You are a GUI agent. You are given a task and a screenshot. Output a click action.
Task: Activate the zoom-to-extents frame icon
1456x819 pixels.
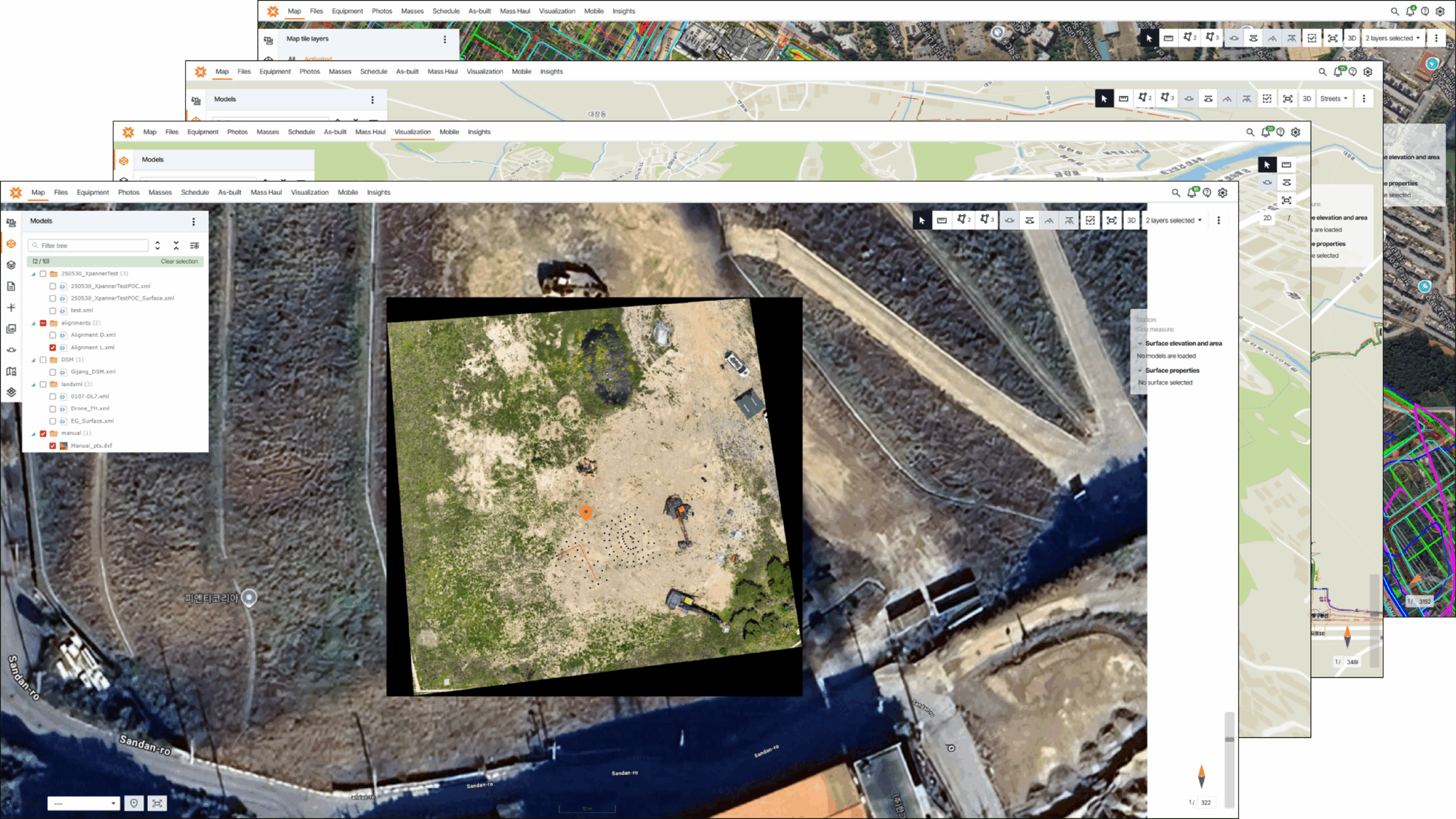pos(1111,221)
